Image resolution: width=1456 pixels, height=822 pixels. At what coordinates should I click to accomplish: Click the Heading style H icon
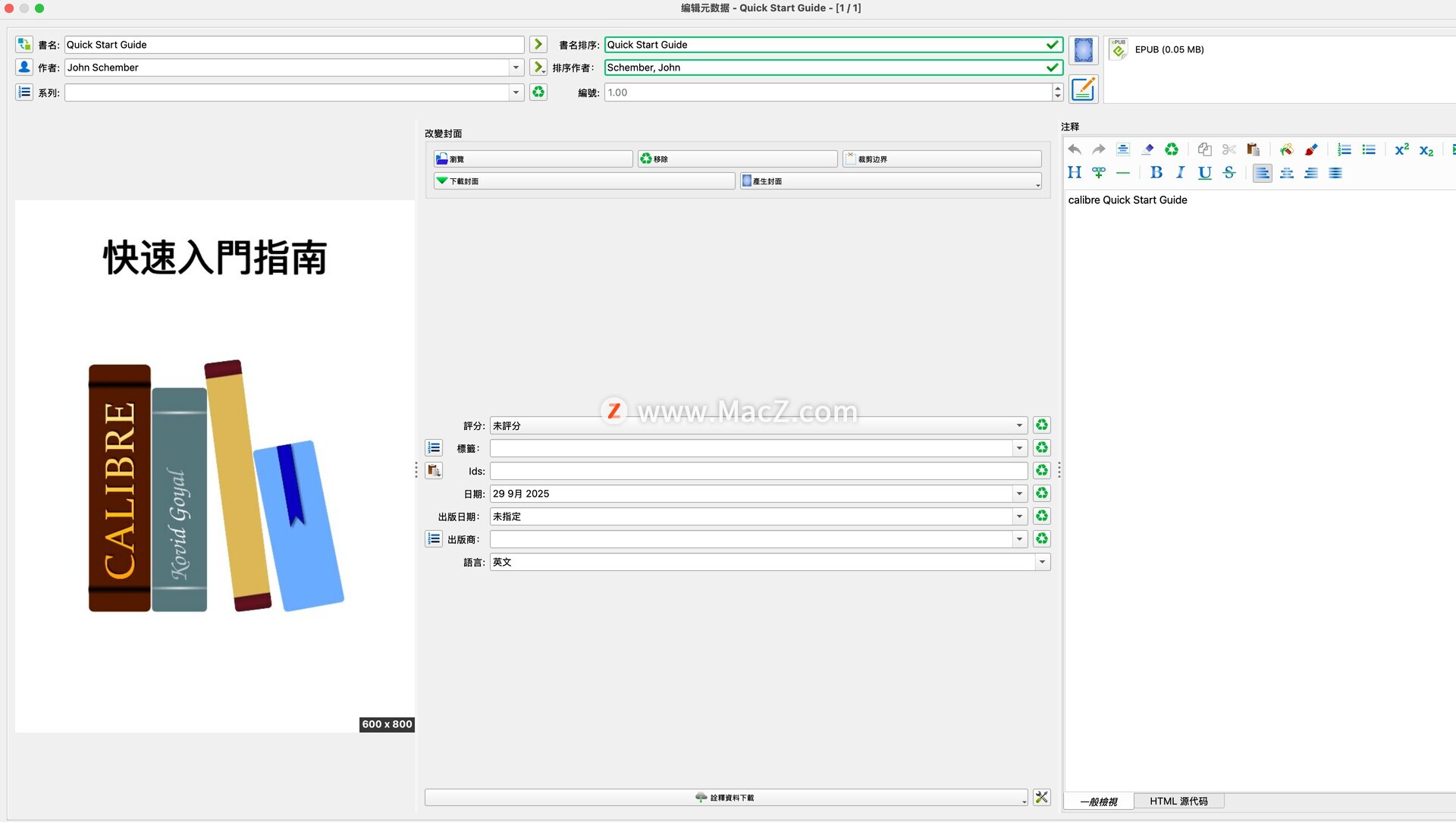tap(1074, 173)
